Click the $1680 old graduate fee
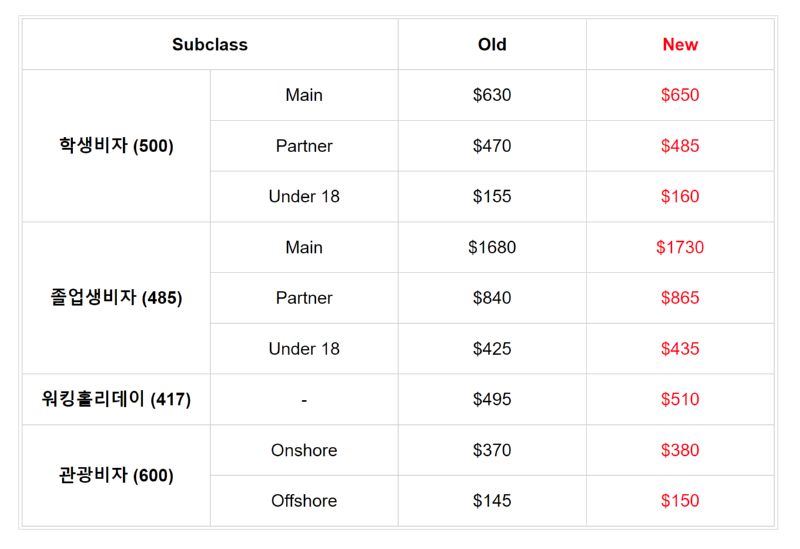The width and height of the screenshot is (800, 549). pyautogui.click(x=492, y=247)
